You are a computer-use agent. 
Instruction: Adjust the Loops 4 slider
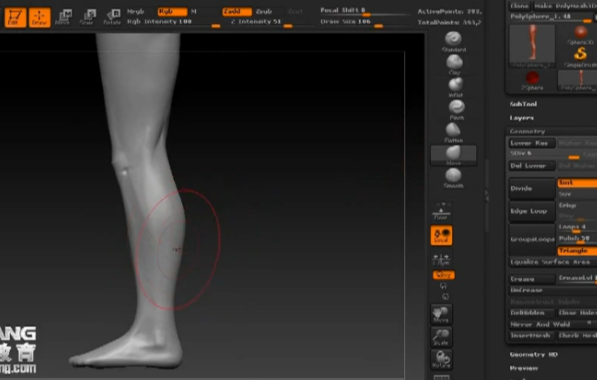(577, 228)
